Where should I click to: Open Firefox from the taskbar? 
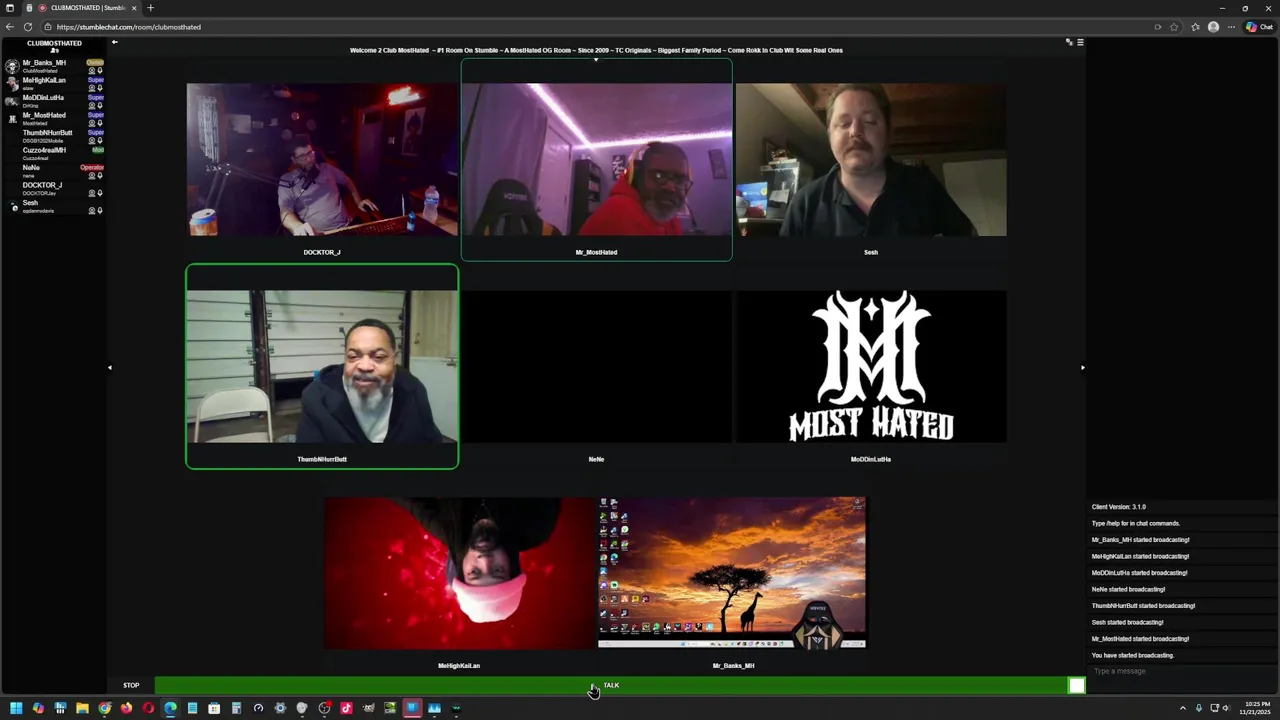(x=126, y=708)
